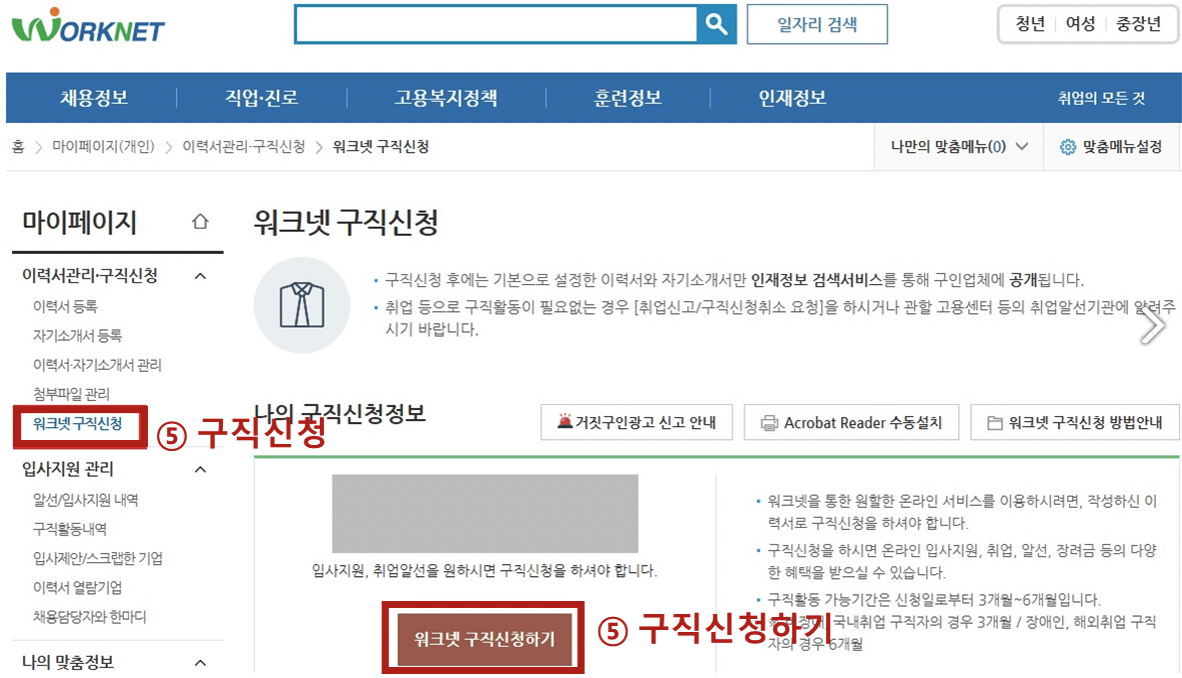Open the 취업의 모든 것 menu
The image size is (1182, 678).
click(1101, 98)
